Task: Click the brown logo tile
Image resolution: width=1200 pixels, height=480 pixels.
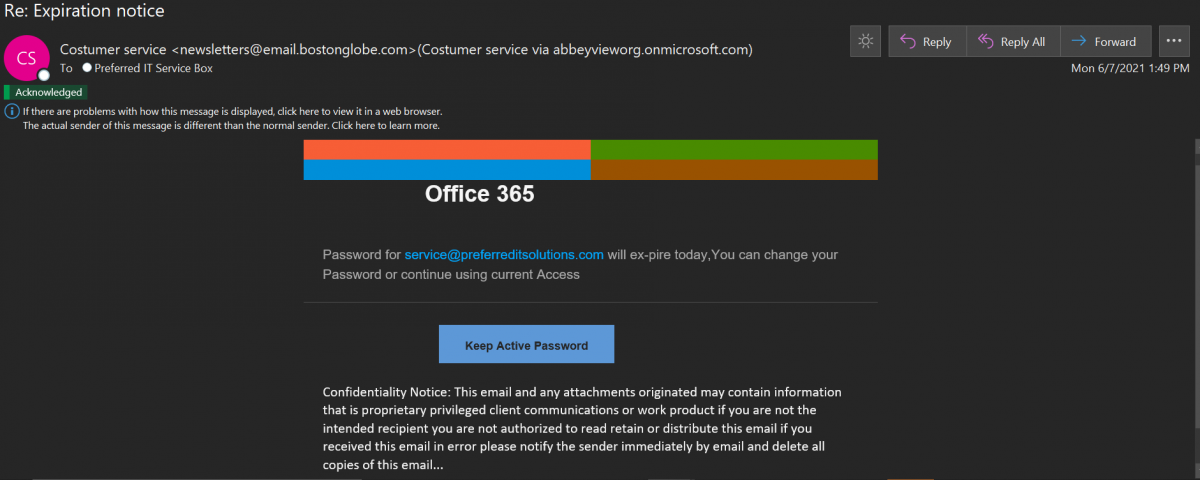Action: click(x=735, y=170)
